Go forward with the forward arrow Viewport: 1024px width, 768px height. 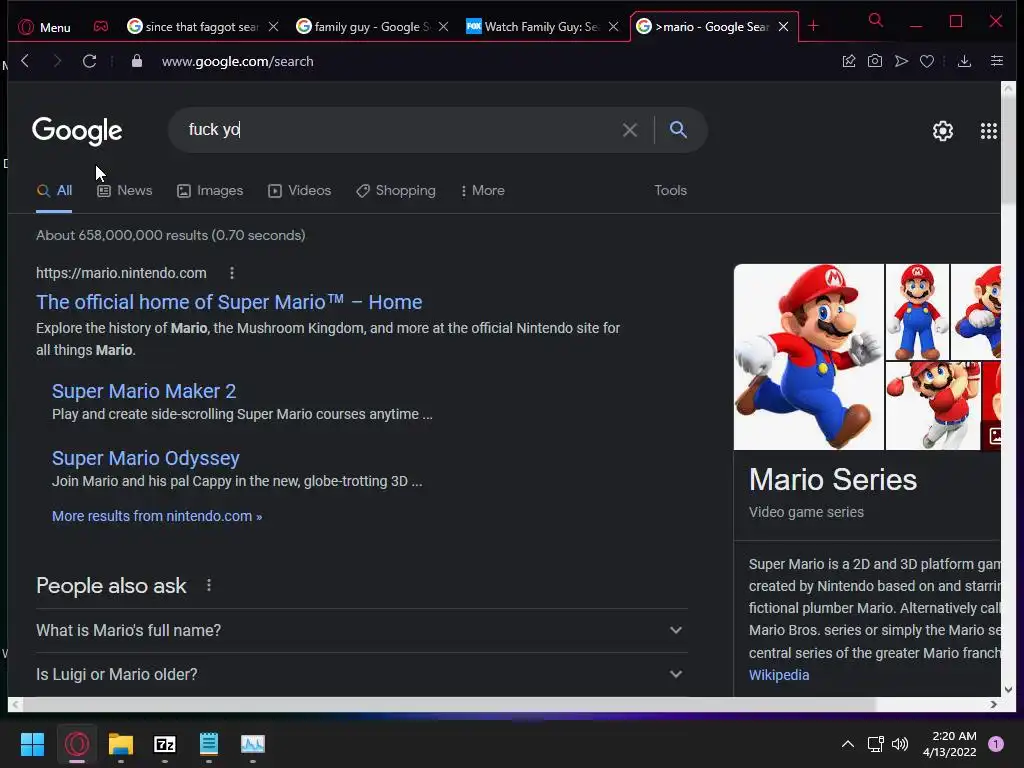click(57, 61)
